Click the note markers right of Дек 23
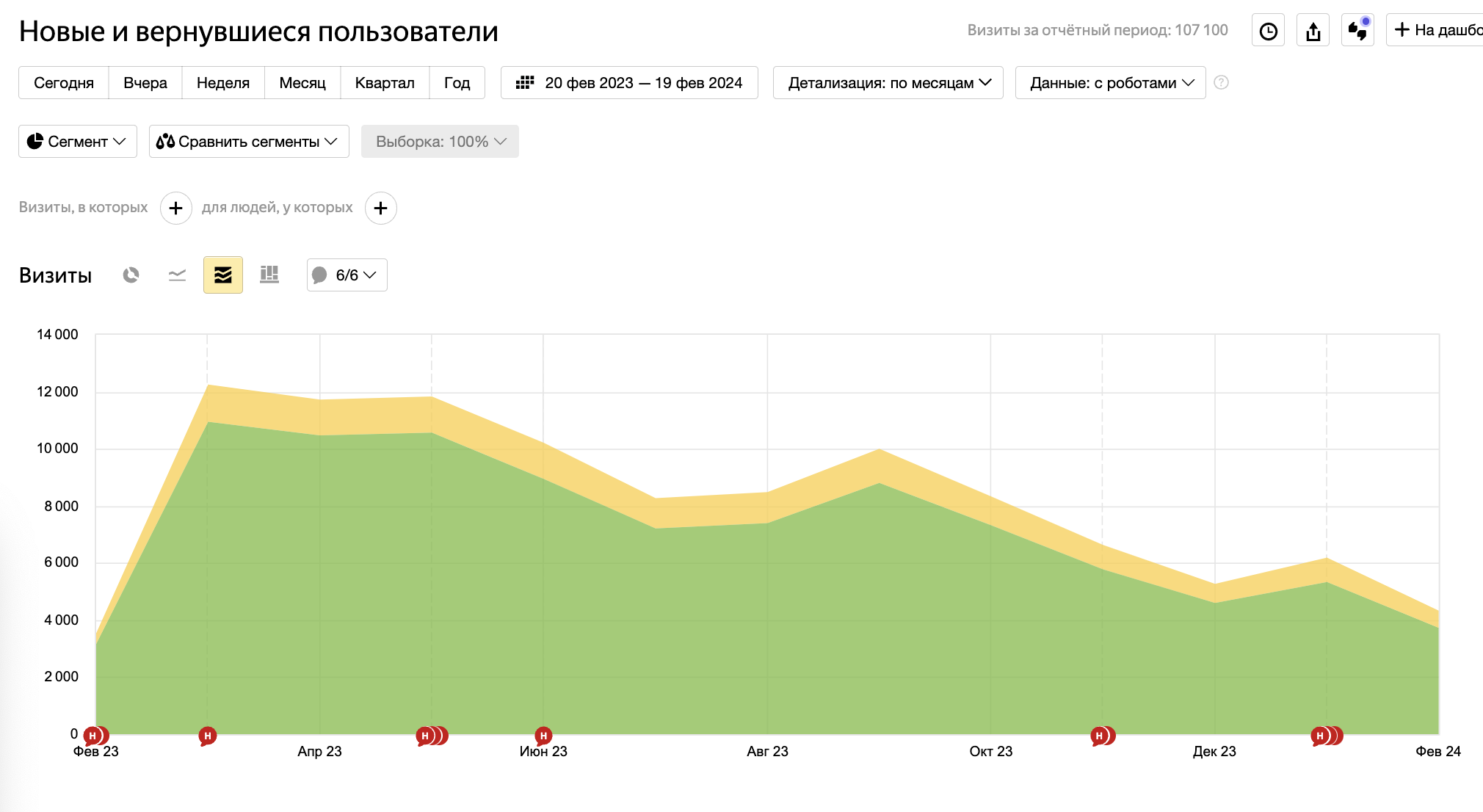 point(1327,736)
